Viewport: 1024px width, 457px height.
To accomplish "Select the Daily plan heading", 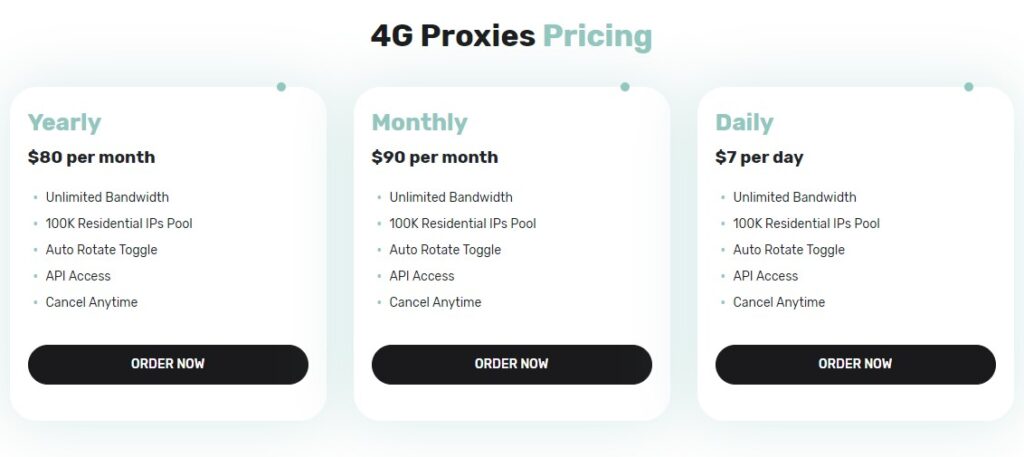I will [744, 123].
